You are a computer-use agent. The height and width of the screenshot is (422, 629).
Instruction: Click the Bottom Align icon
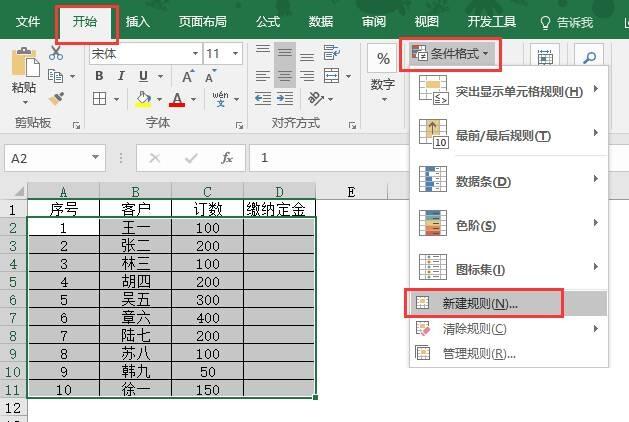307,57
